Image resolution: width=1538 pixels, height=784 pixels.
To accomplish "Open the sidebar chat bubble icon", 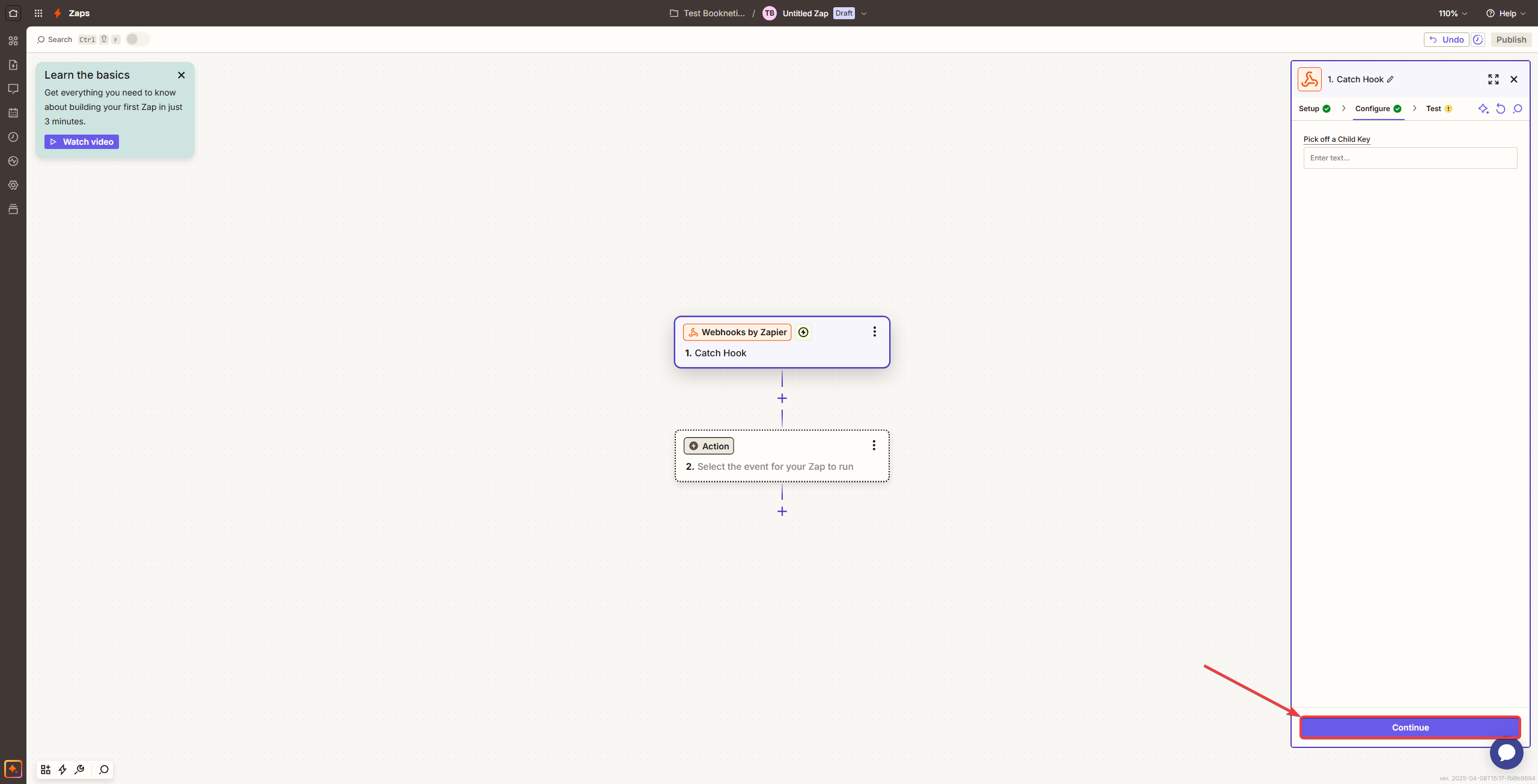I will (x=13, y=89).
